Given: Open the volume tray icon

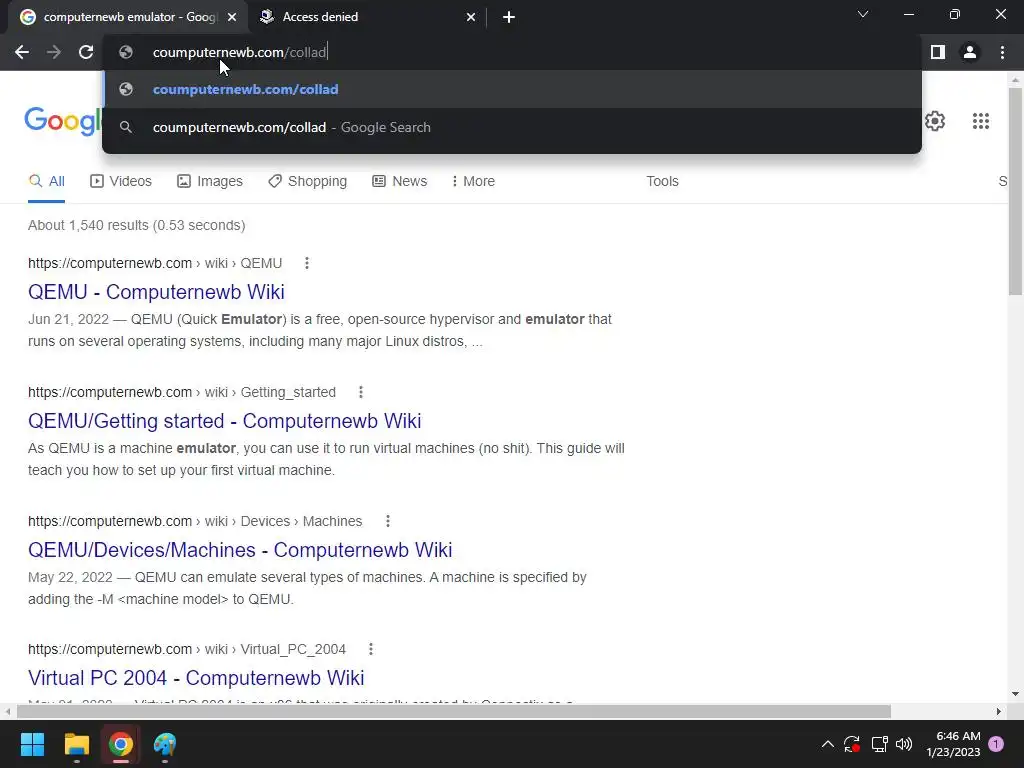Looking at the screenshot, I should tap(904, 744).
